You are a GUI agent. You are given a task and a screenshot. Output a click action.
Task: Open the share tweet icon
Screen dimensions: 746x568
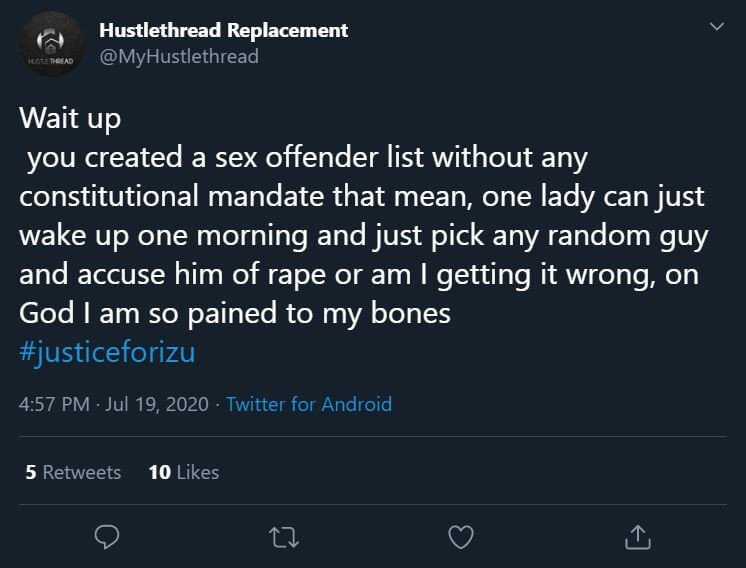(638, 537)
